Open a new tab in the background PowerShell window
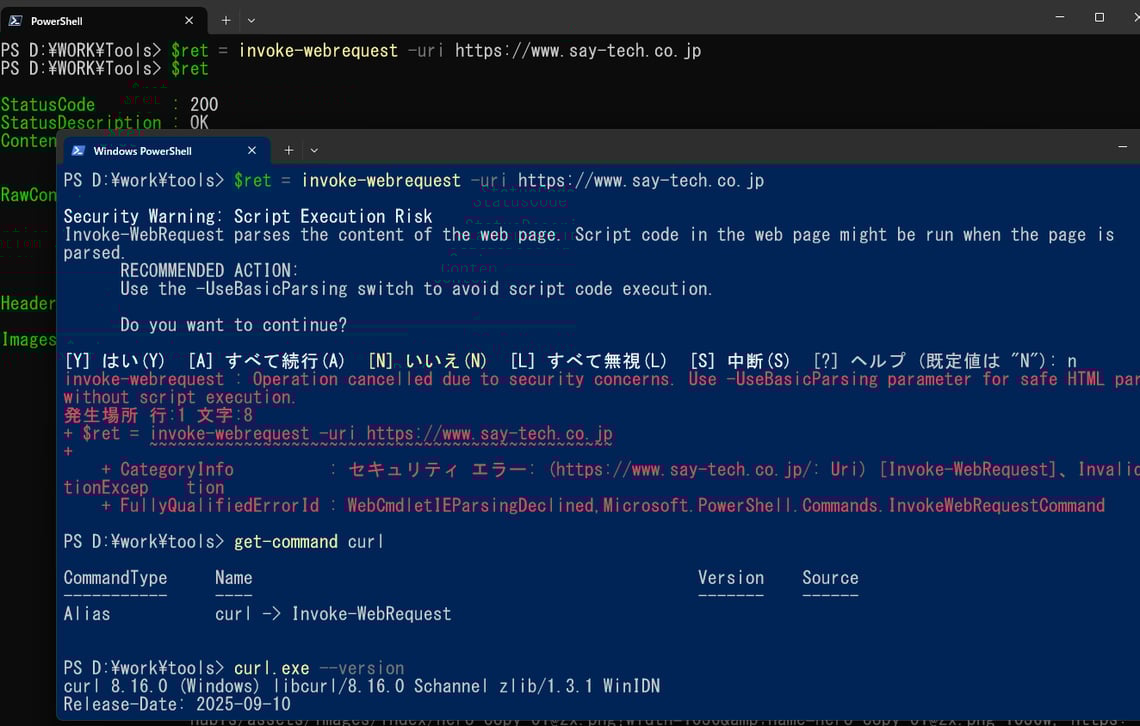This screenshot has height=726, width=1140. click(225, 20)
